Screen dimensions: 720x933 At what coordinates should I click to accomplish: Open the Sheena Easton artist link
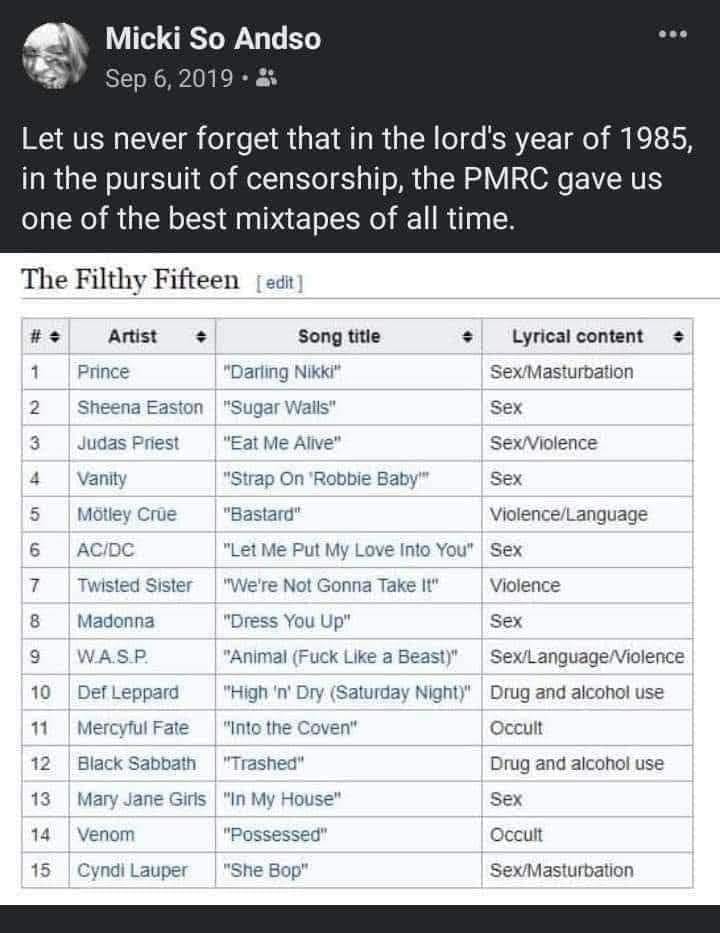[x=140, y=408]
